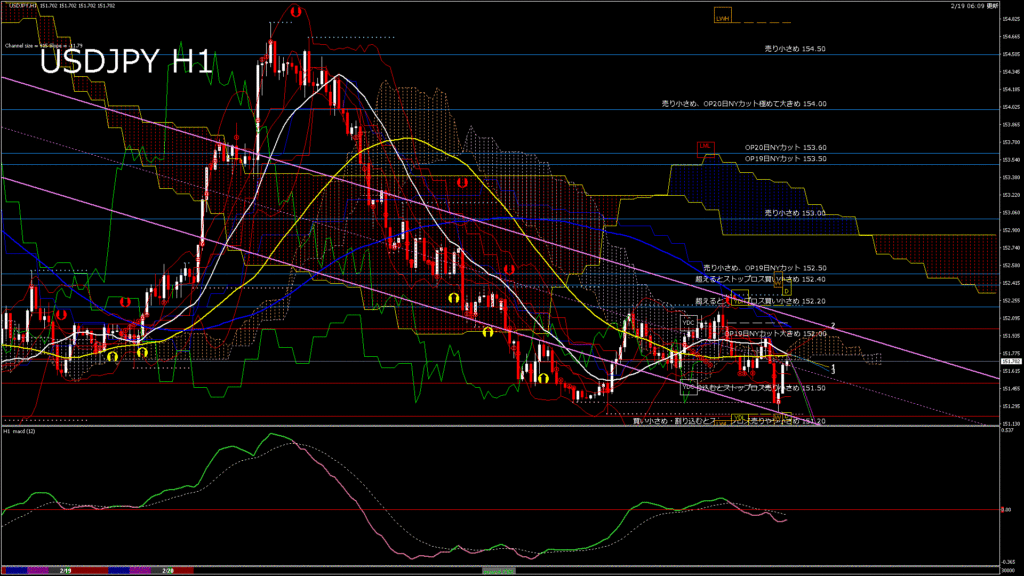Click the LWH marker box at top
Image resolution: width=1024 pixels, height=576 pixels.
[722, 17]
